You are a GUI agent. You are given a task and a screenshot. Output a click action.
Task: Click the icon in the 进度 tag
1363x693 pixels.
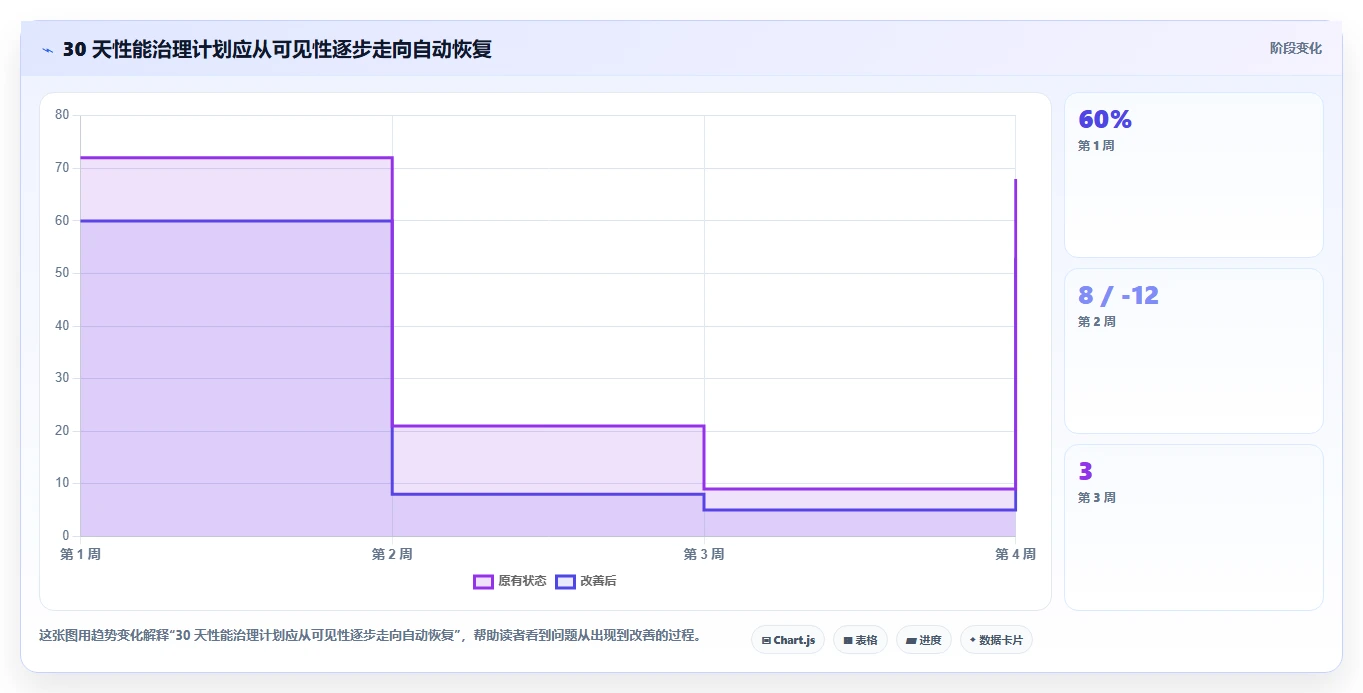[x=912, y=640]
